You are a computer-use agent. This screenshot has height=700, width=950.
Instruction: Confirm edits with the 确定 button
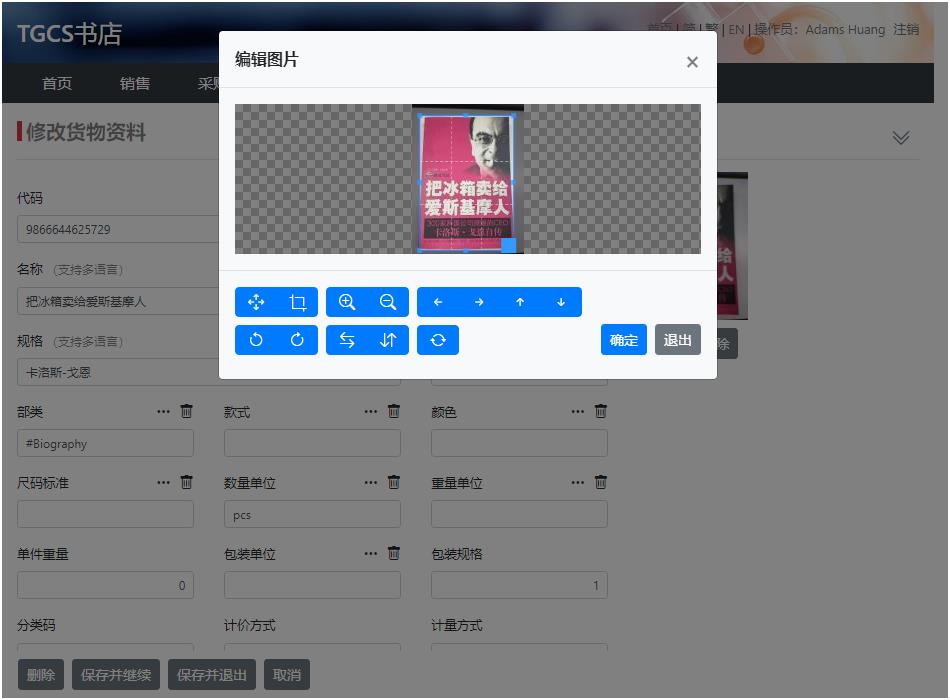click(623, 340)
